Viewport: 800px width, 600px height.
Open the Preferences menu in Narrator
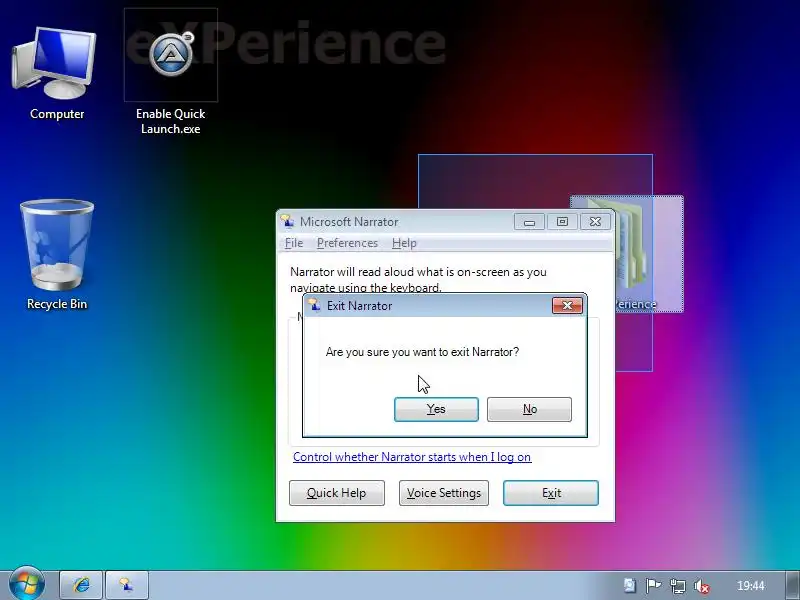347,243
